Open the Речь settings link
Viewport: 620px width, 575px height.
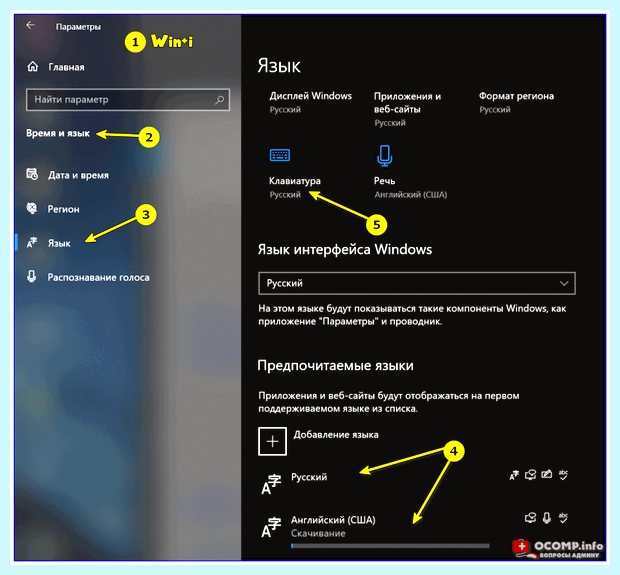(x=384, y=181)
